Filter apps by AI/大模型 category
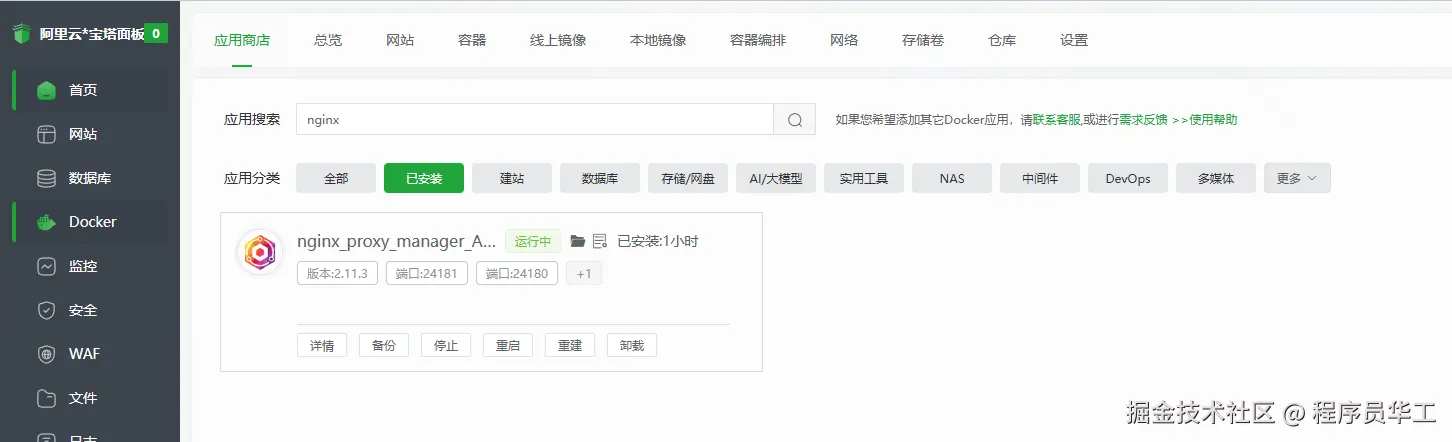The height and width of the screenshot is (442, 1452). [776, 178]
